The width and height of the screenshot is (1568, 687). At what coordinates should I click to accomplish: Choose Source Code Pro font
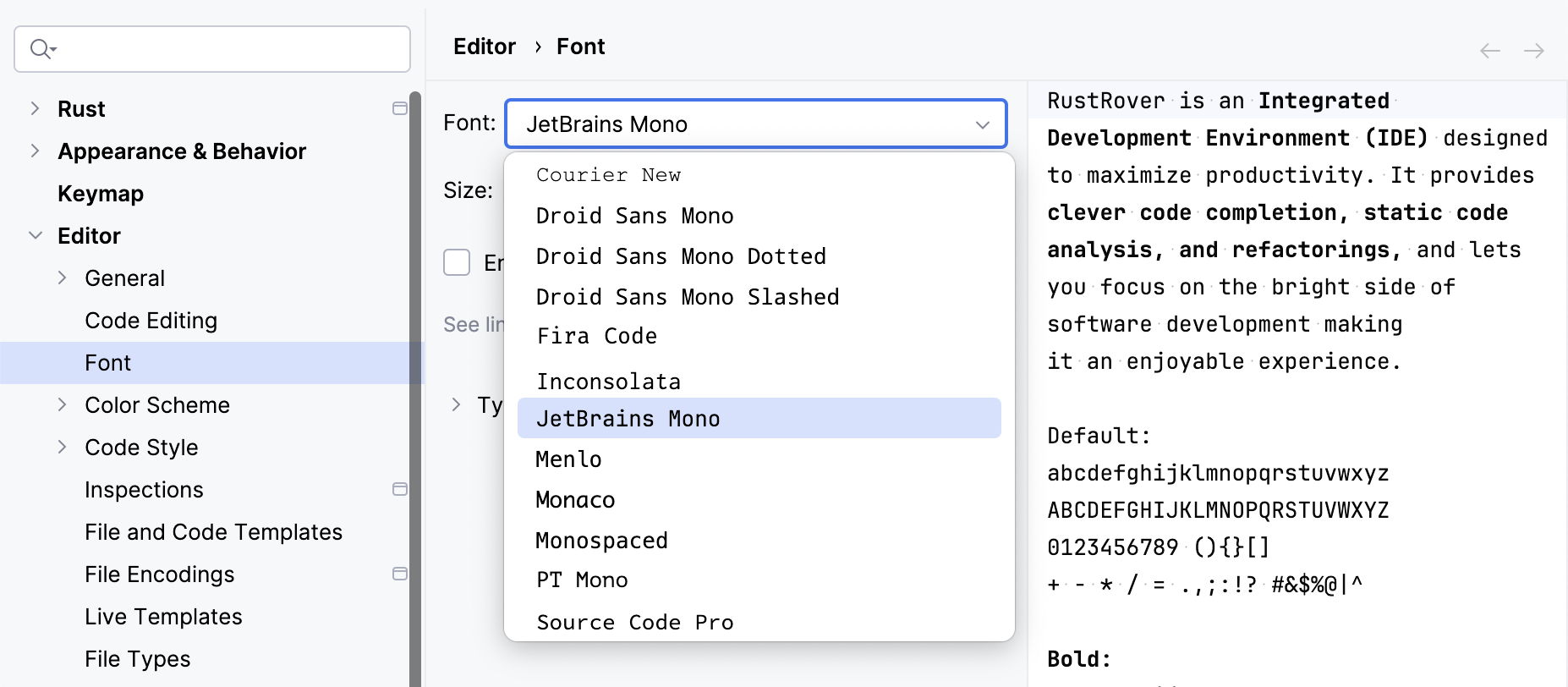(x=634, y=623)
